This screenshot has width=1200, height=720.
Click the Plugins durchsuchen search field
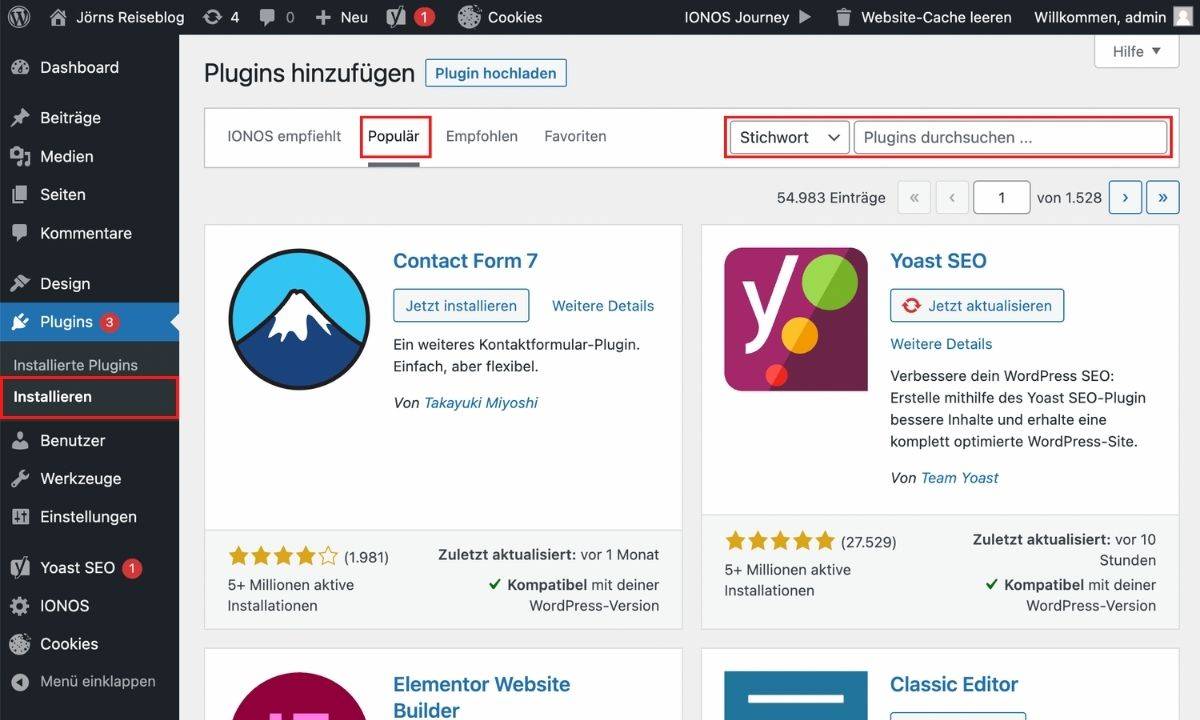click(x=1011, y=138)
